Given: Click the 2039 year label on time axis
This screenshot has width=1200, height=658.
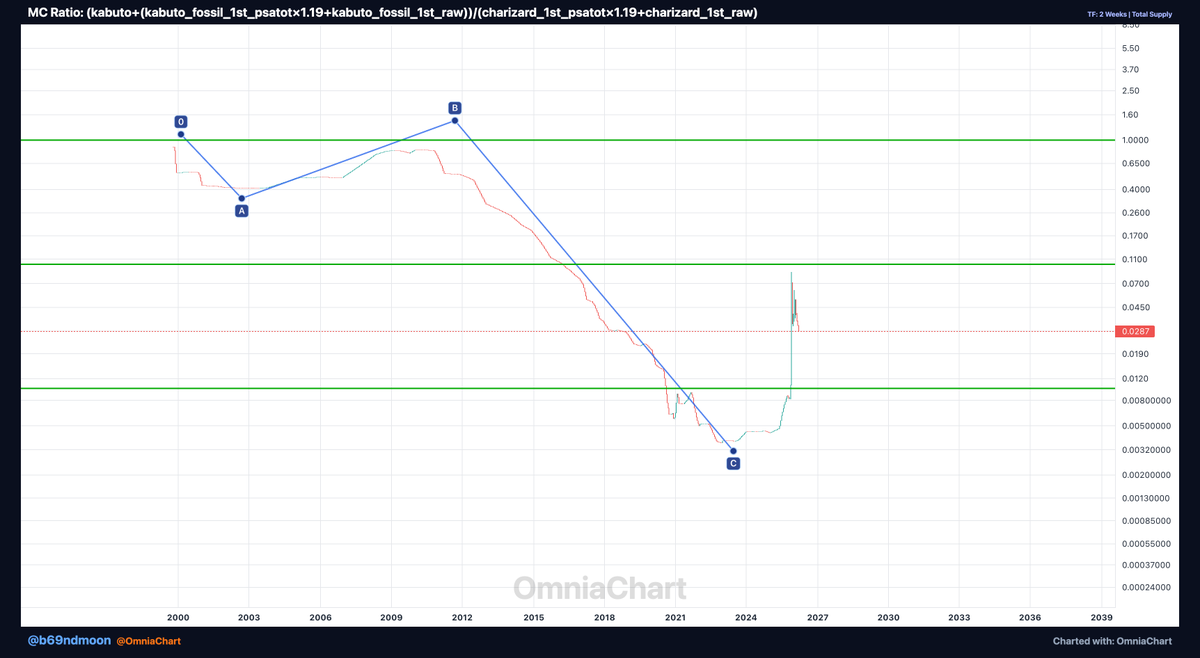Looking at the screenshot, I should pos(1102,619).
